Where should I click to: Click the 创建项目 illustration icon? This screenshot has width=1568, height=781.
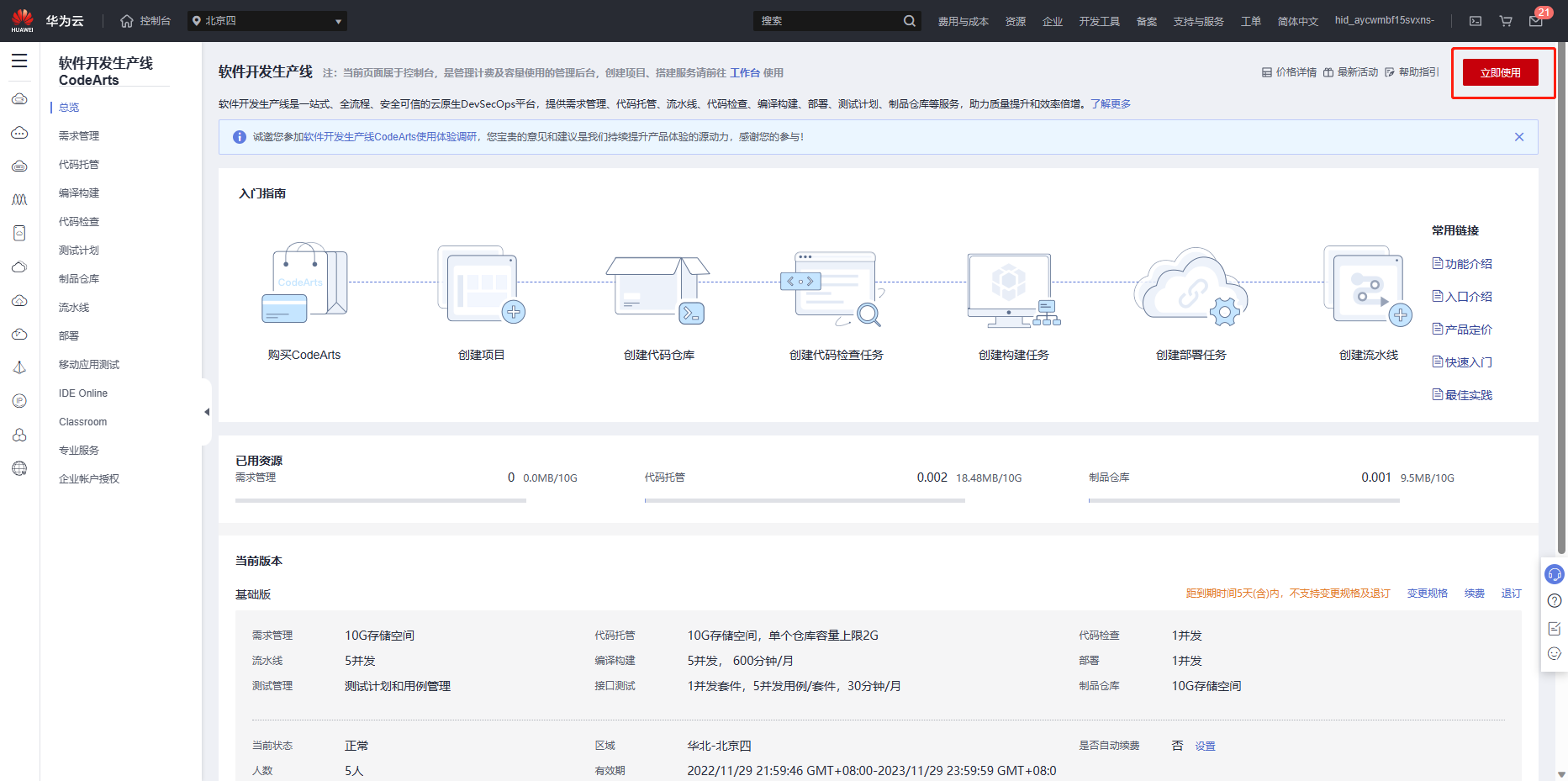coord(482,284)
